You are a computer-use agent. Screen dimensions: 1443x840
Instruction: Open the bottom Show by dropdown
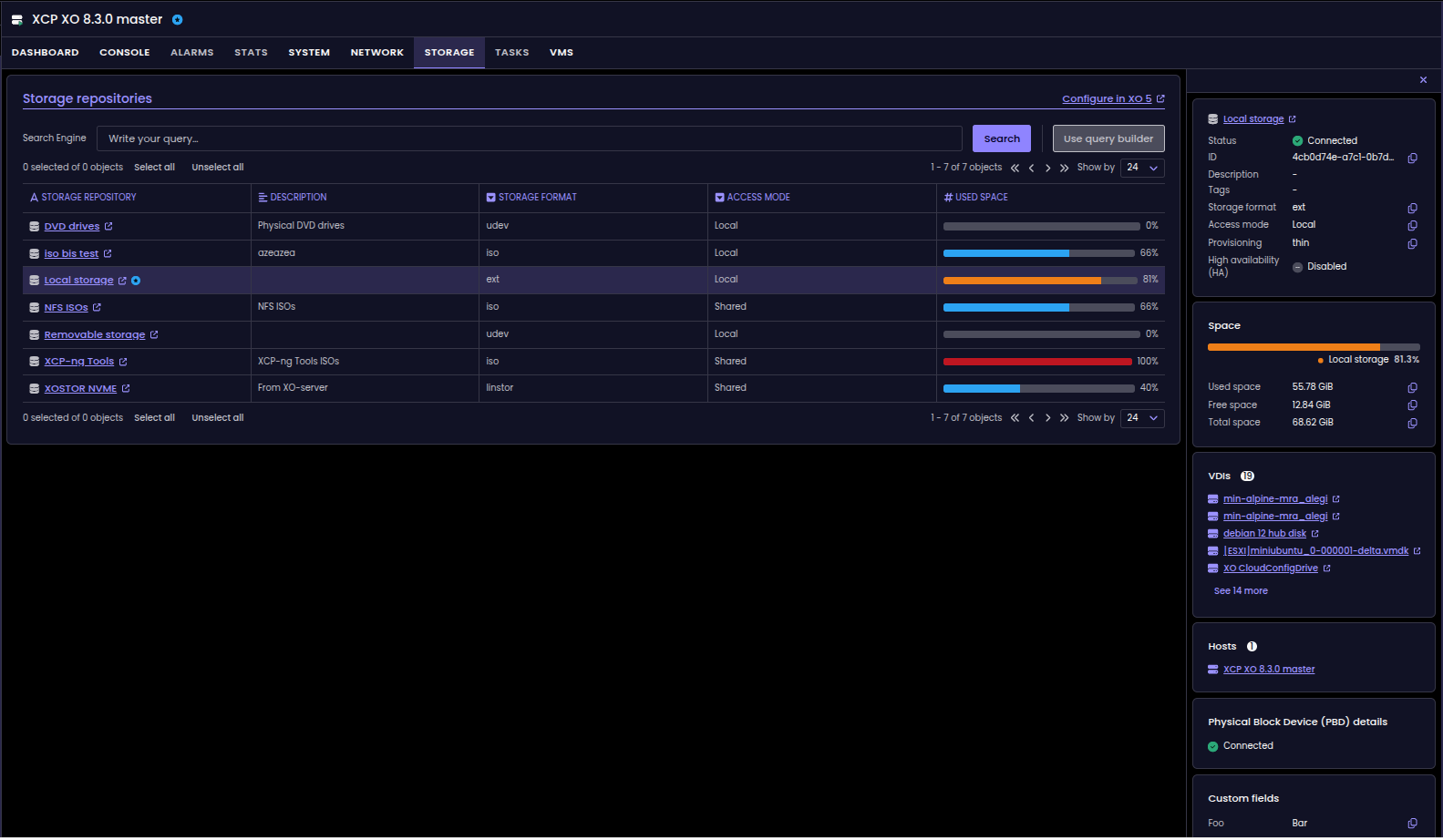point(1142,418)
